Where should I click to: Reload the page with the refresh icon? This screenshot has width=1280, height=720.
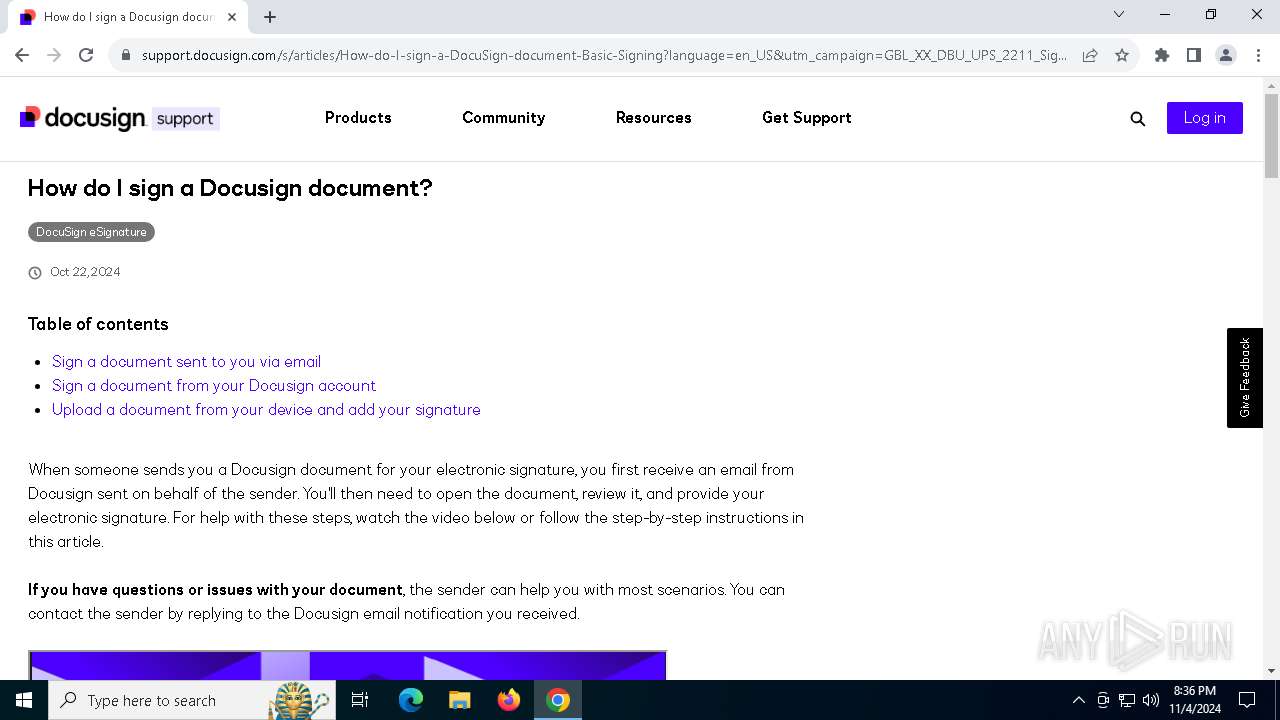coord(86,55)
